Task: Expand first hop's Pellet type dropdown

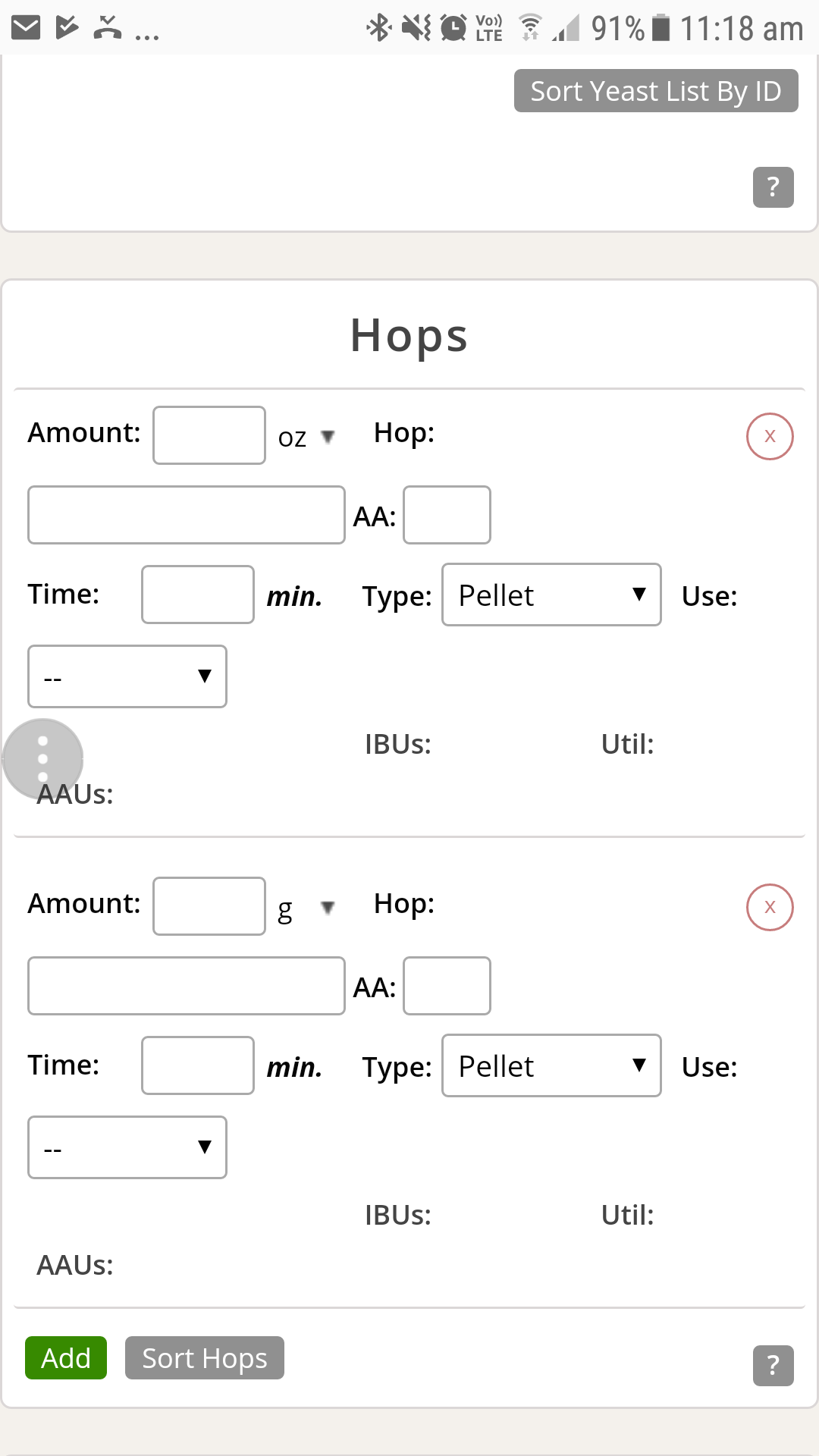Action: (x=551, y=595)
